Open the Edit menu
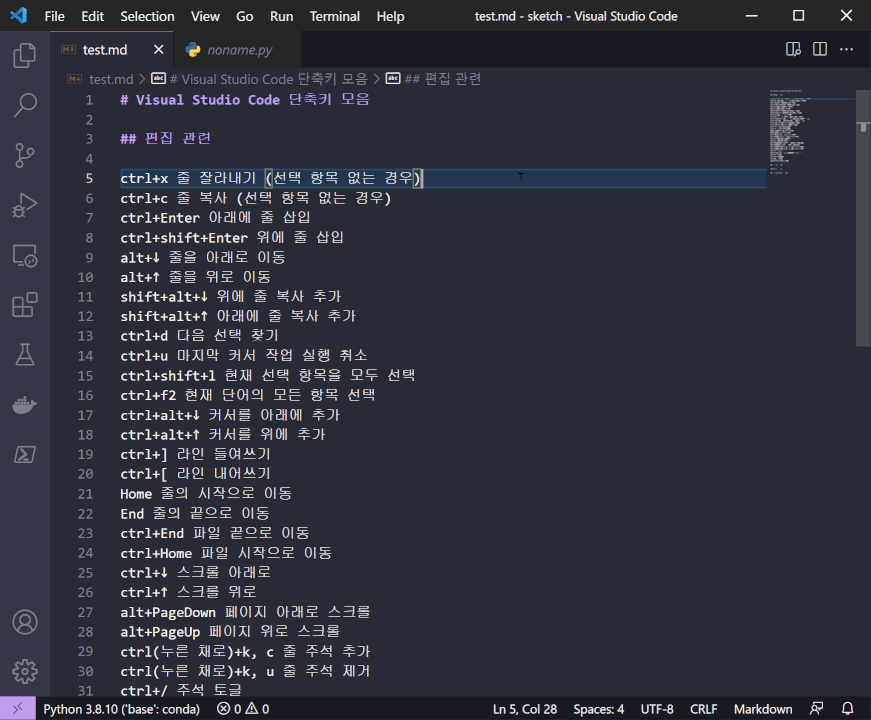871x720 pixels. (92, 16)
